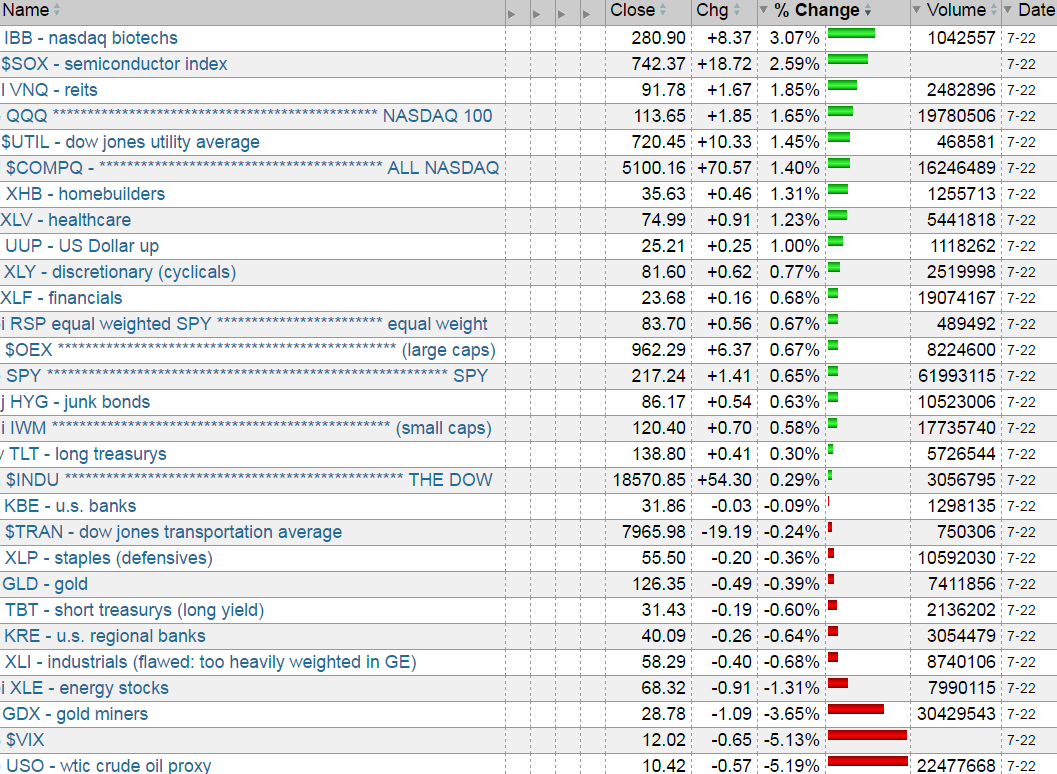Open the XLE - energy stocks link
Screen dimensions: 1057x774
tap(89, 688)
